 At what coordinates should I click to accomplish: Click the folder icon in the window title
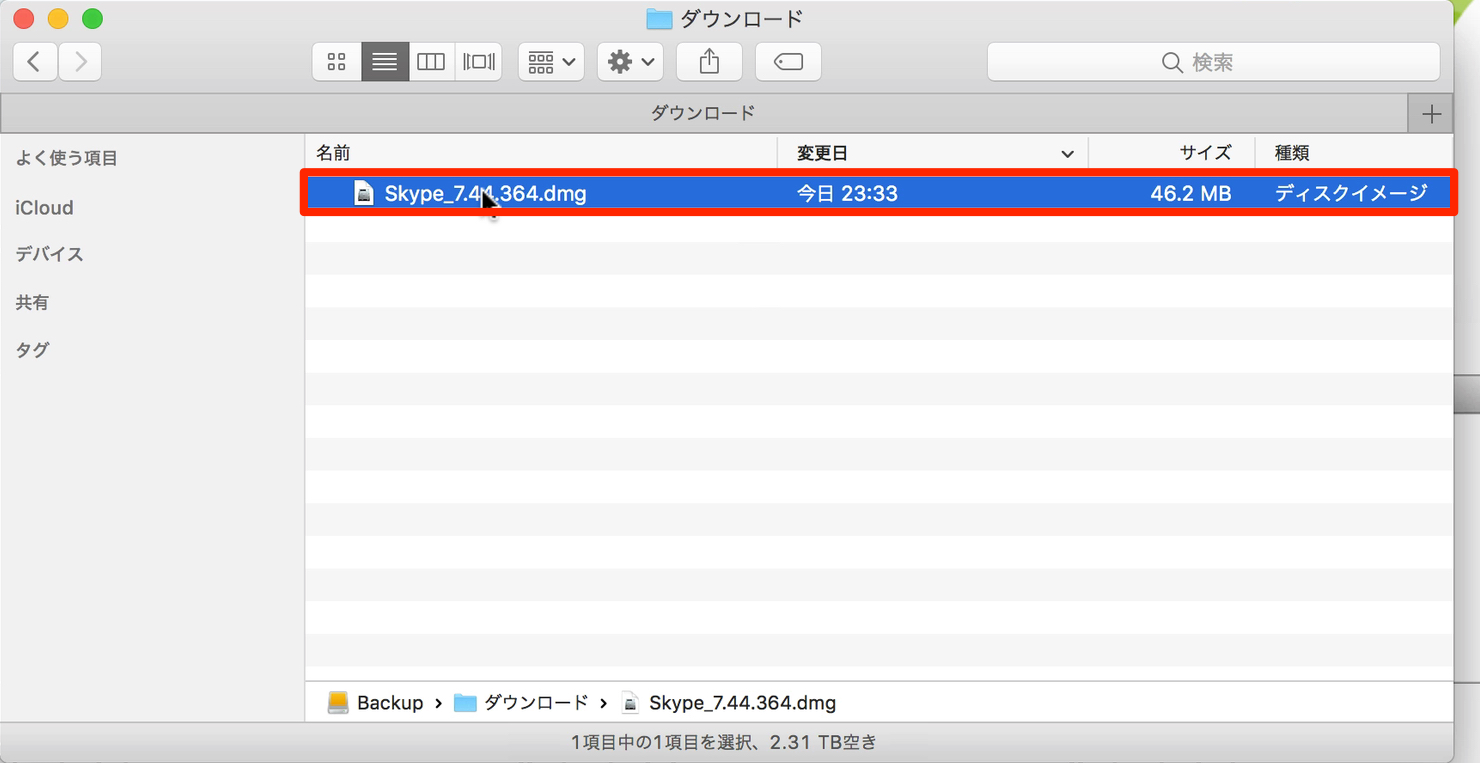click(x=659, y=19)
